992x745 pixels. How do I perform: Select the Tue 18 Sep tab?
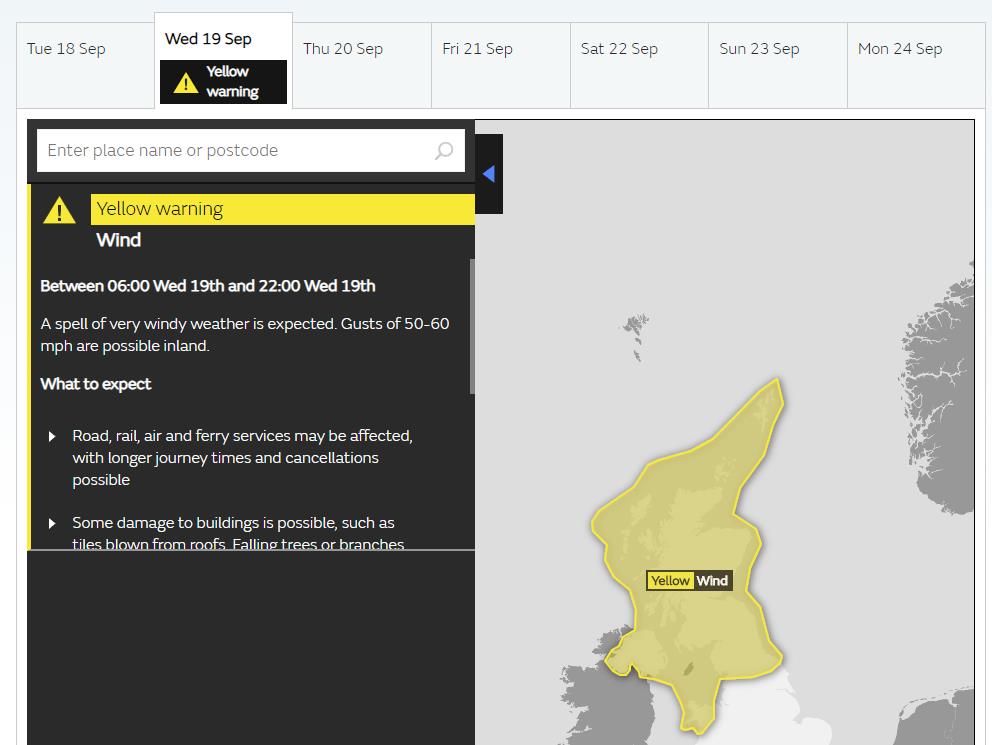66,49
